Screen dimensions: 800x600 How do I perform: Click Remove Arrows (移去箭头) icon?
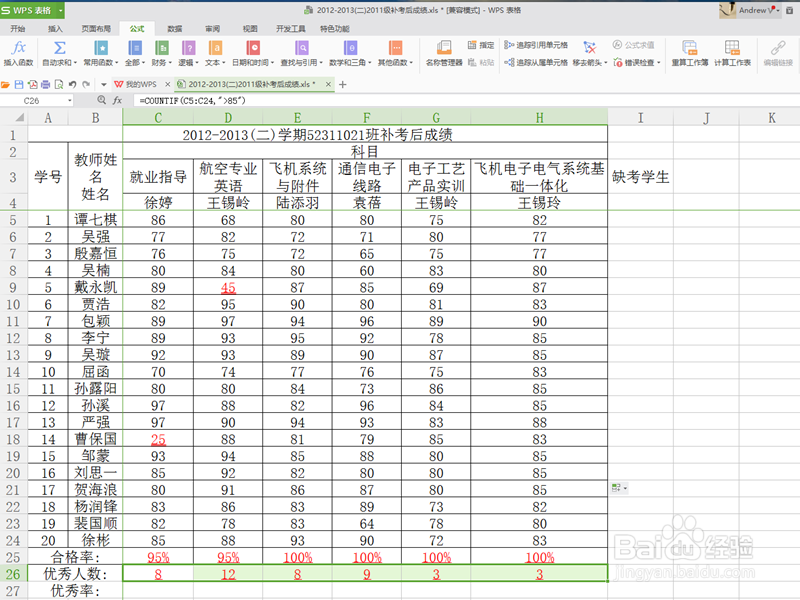pos(590,48)
